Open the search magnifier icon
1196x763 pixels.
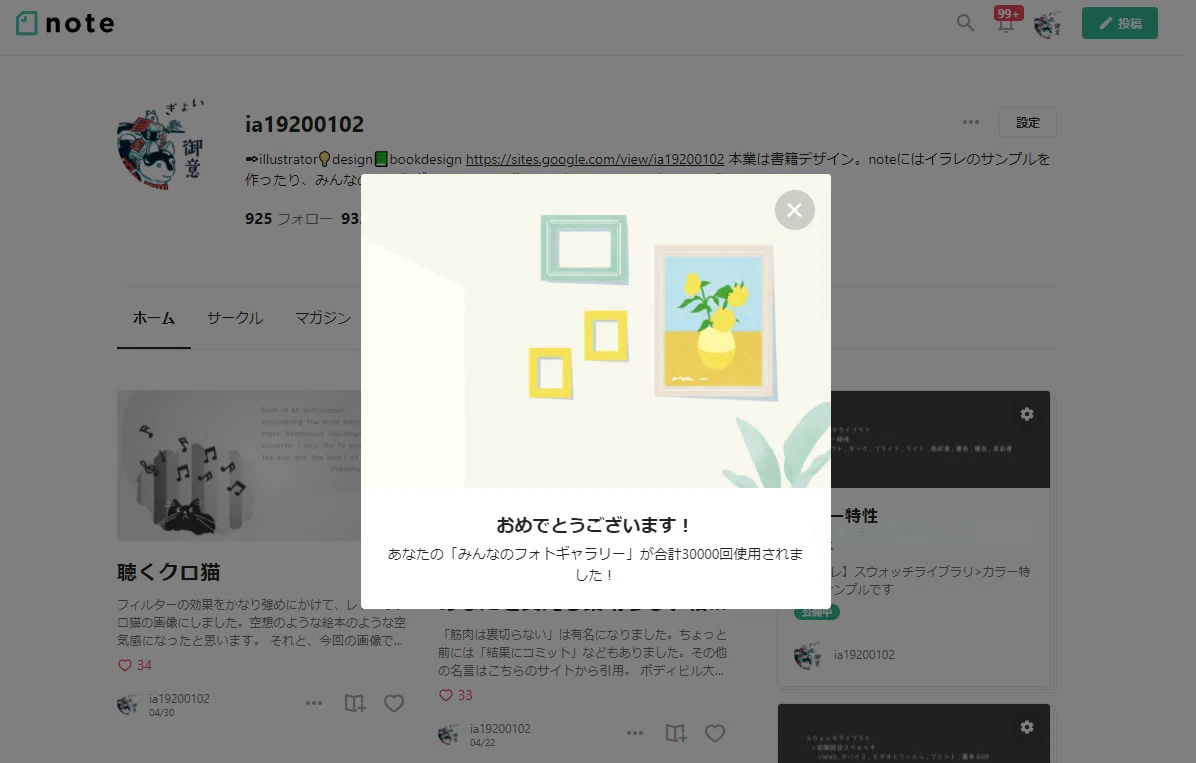point(965,23)
